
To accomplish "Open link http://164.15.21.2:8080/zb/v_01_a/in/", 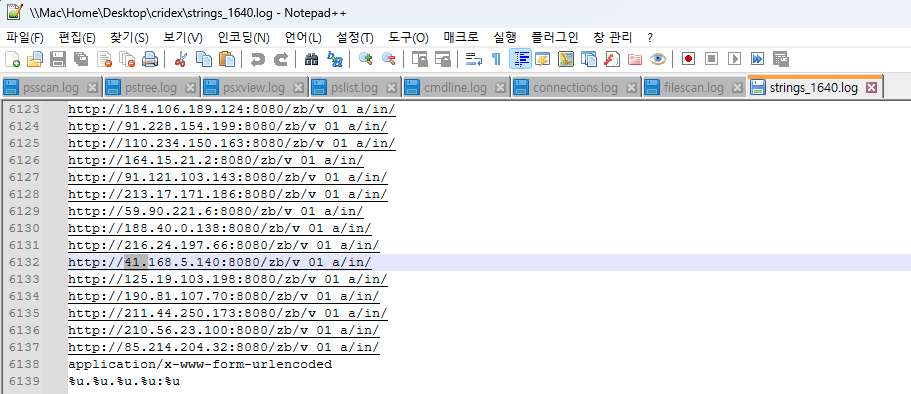I will [x=216, y=160].
